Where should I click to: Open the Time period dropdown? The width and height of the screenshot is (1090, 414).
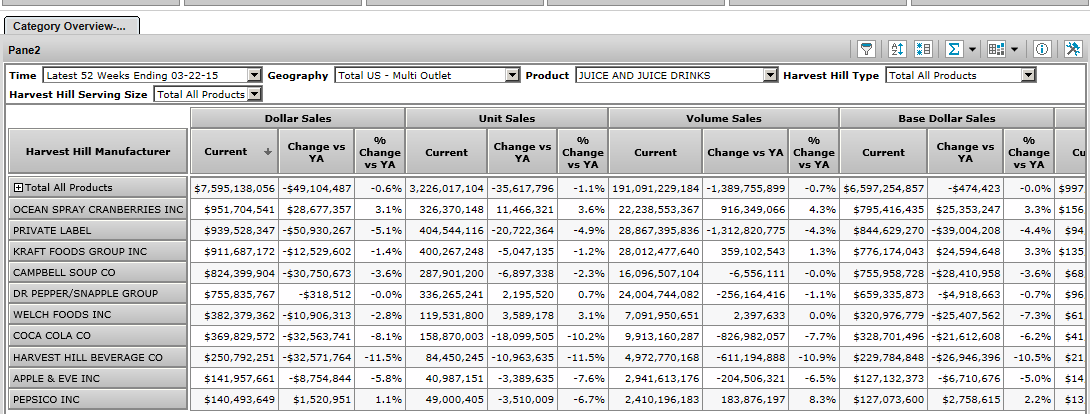coord(254,75)
